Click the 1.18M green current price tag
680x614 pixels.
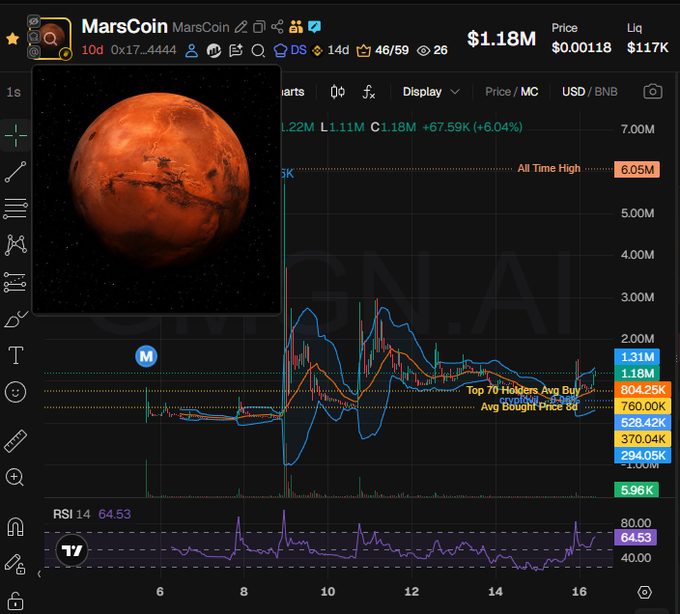click(637, 373)
